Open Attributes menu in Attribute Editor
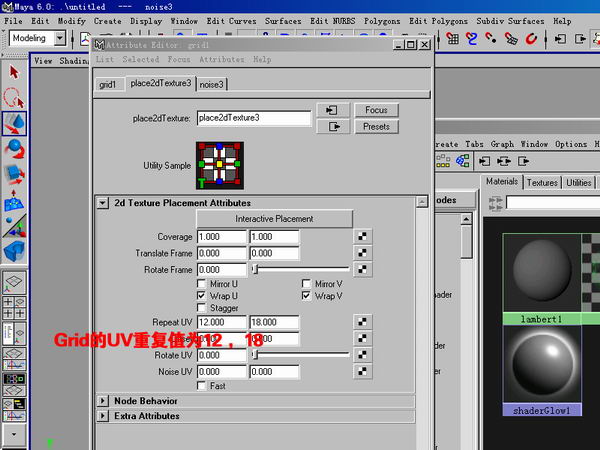600x450 pixels. click(222, 60)
